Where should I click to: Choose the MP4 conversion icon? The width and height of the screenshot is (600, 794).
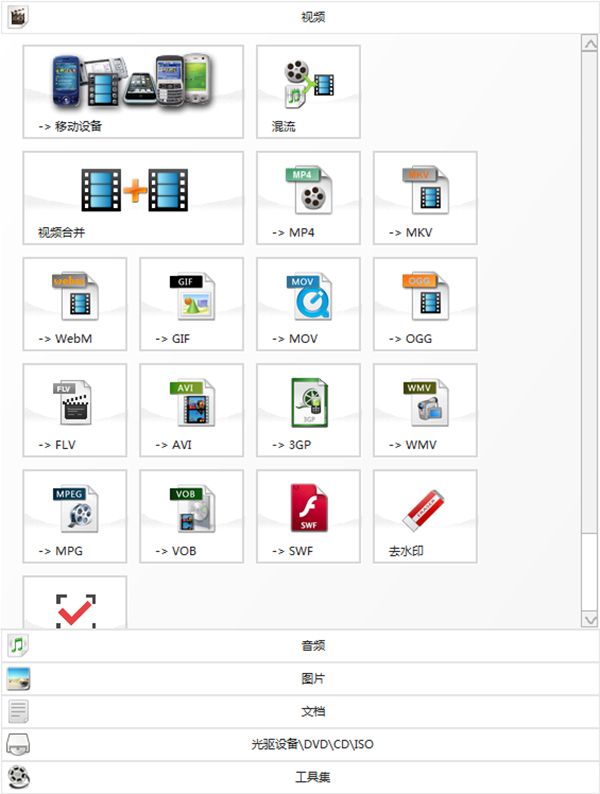(x=308, y=197)
